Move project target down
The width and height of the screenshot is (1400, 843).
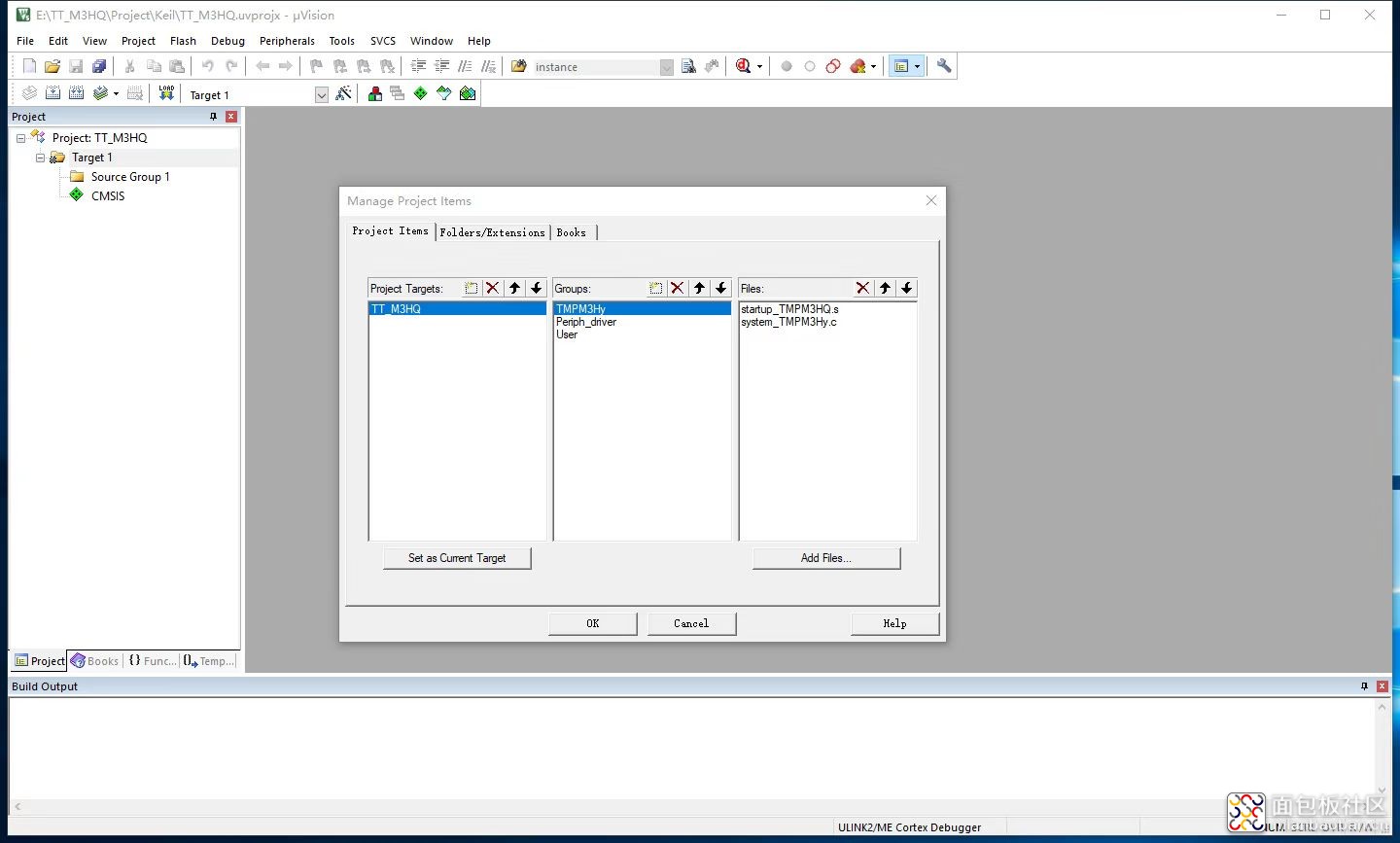click(x=537, y=288)
